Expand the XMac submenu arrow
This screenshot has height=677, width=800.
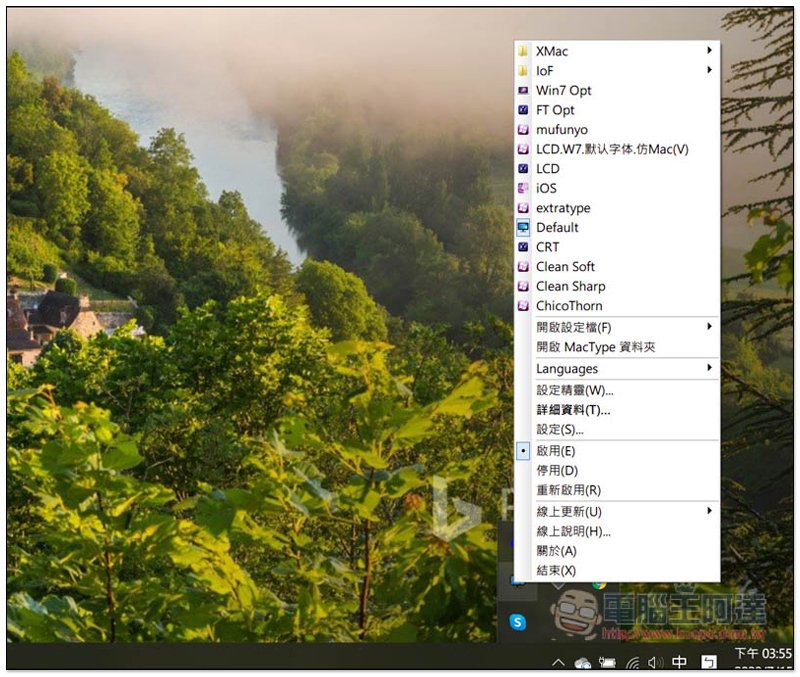709,50
